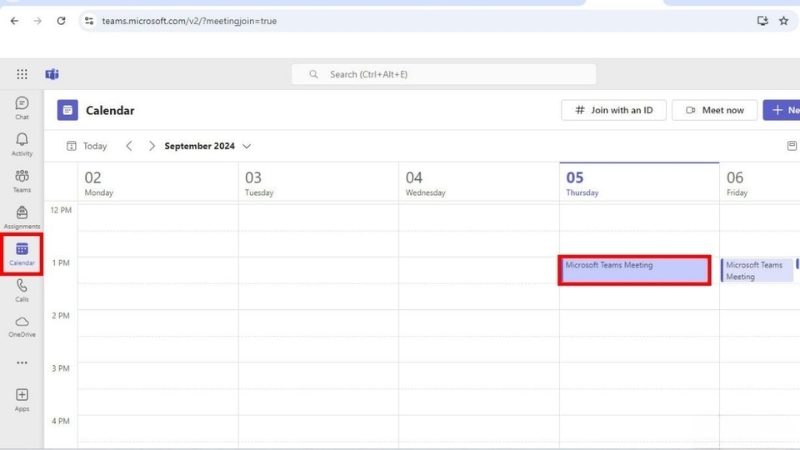Open Chat in the sidebar
The image size is (800, 450).
[22, 108]
